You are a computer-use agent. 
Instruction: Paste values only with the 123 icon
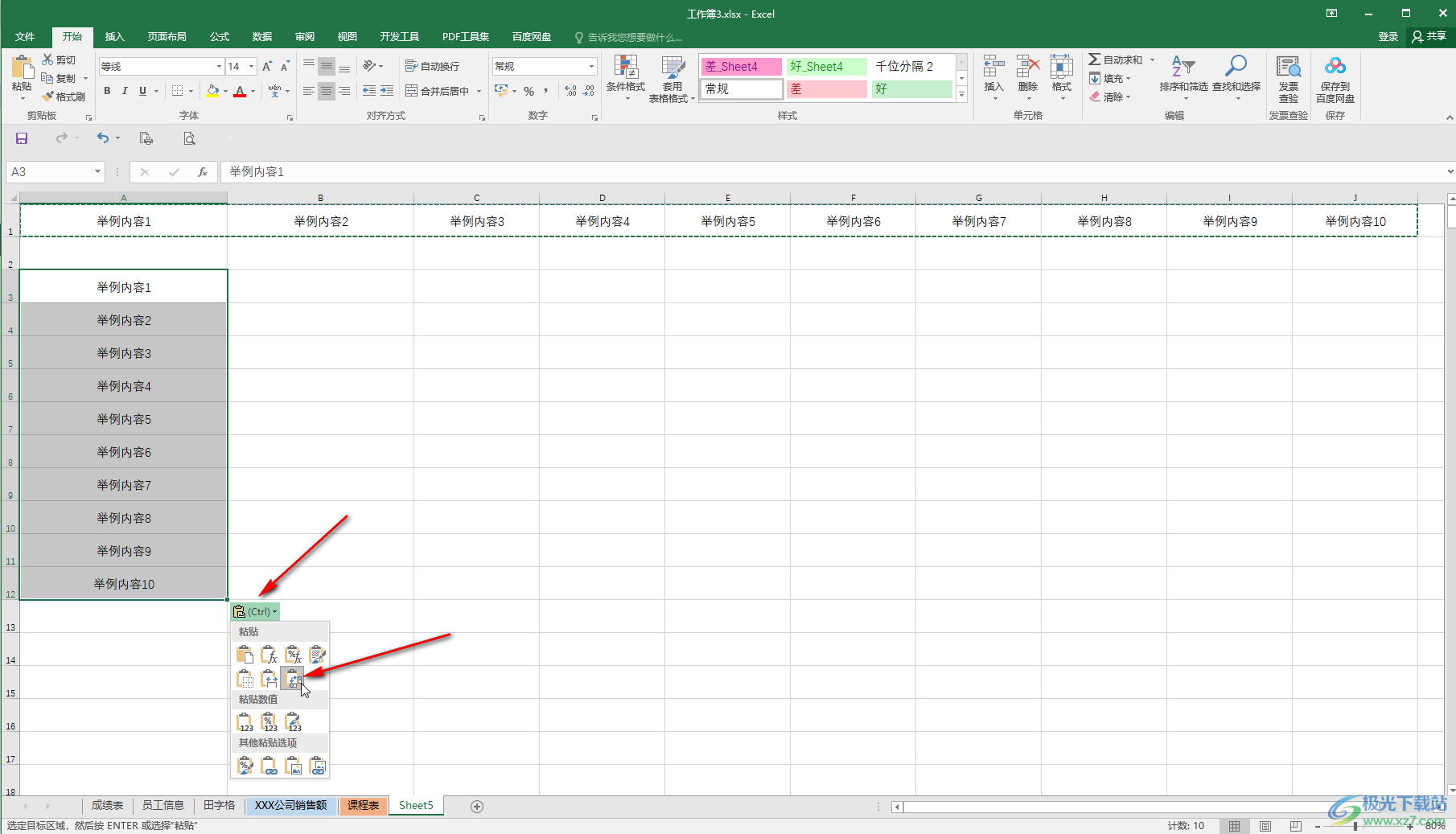pyautogui.click(x=245, y=722)
